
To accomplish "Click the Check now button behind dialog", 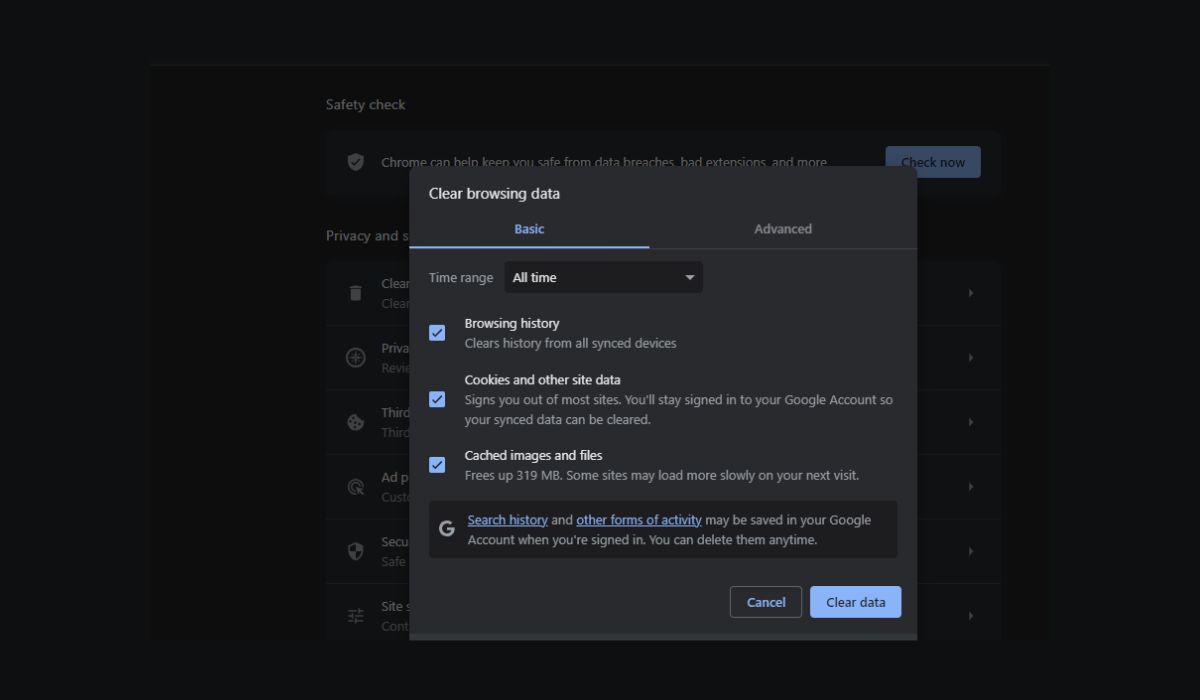I will tap(933, 162).
